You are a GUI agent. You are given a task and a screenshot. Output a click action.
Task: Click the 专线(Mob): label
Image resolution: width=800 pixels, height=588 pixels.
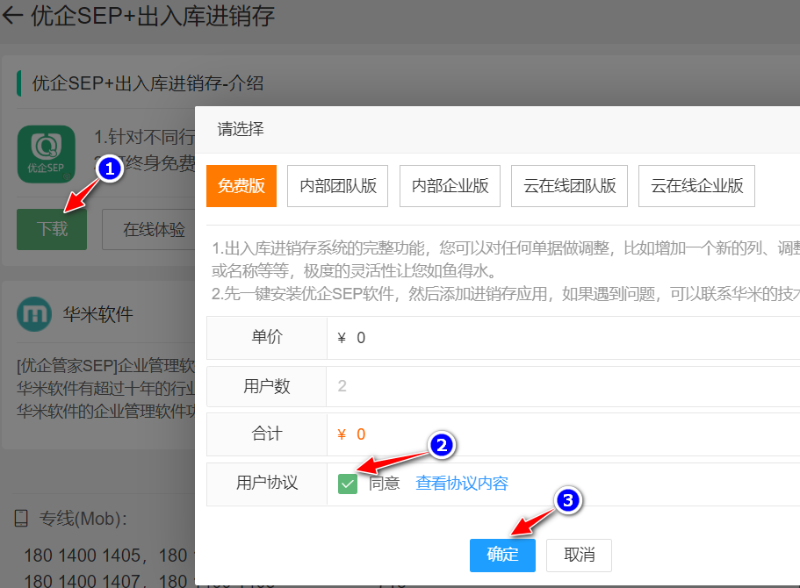click(x=83, y=519)
